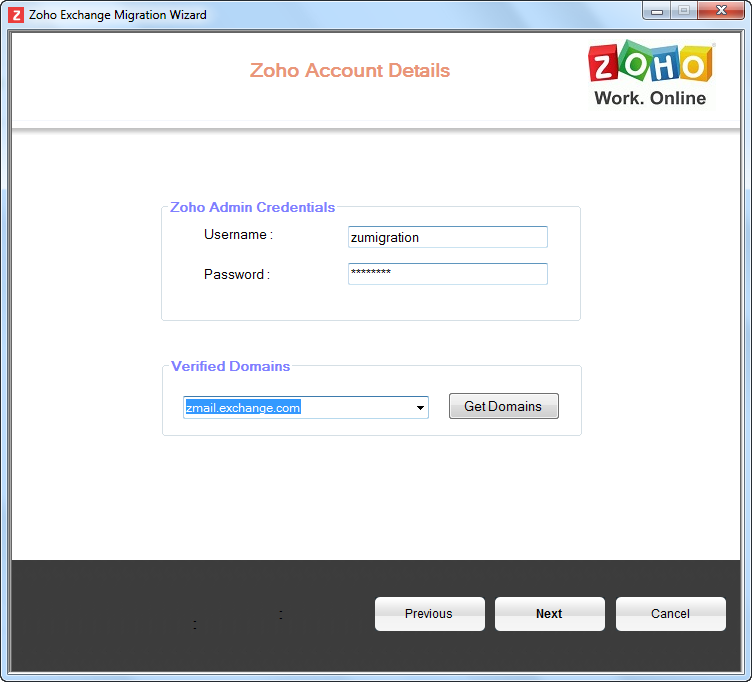Click the Work. Online tagline
Screen dimensions: 752x682
click(x=650, y=98)
